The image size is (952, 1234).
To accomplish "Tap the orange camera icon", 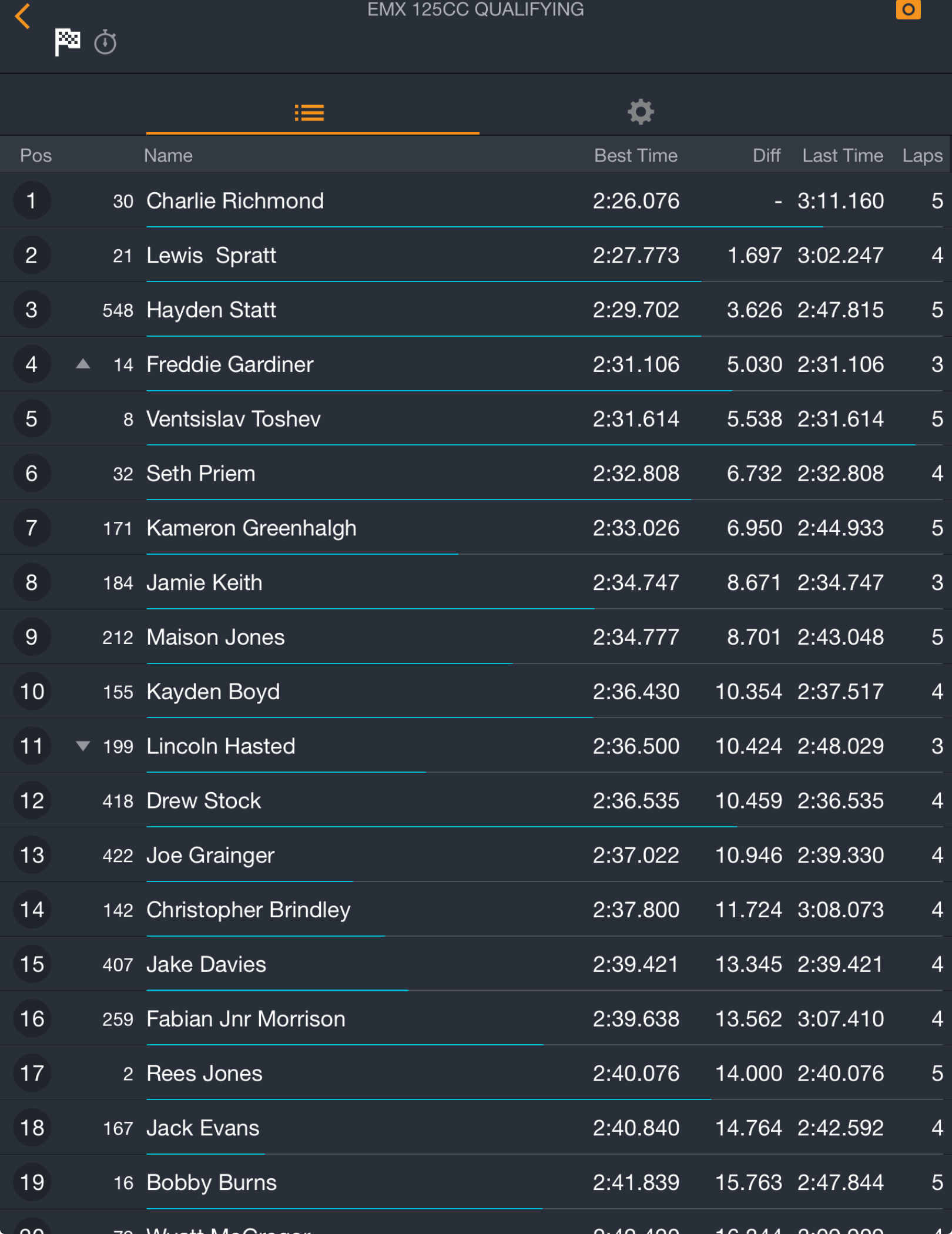I will [x=907, y=9].
